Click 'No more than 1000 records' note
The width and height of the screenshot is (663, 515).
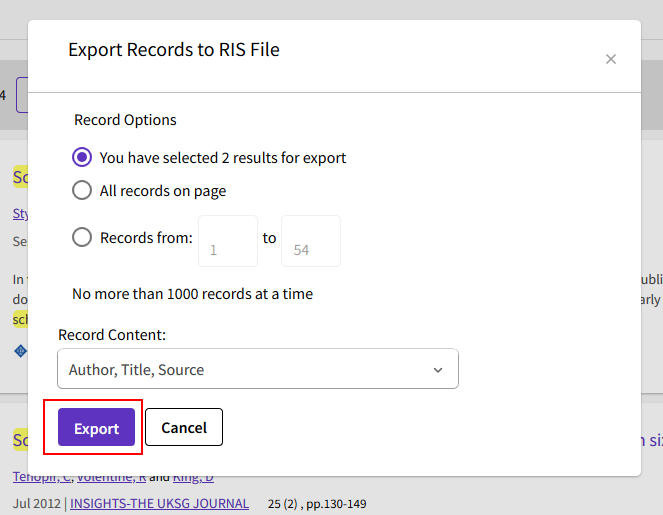coord(192,294)
